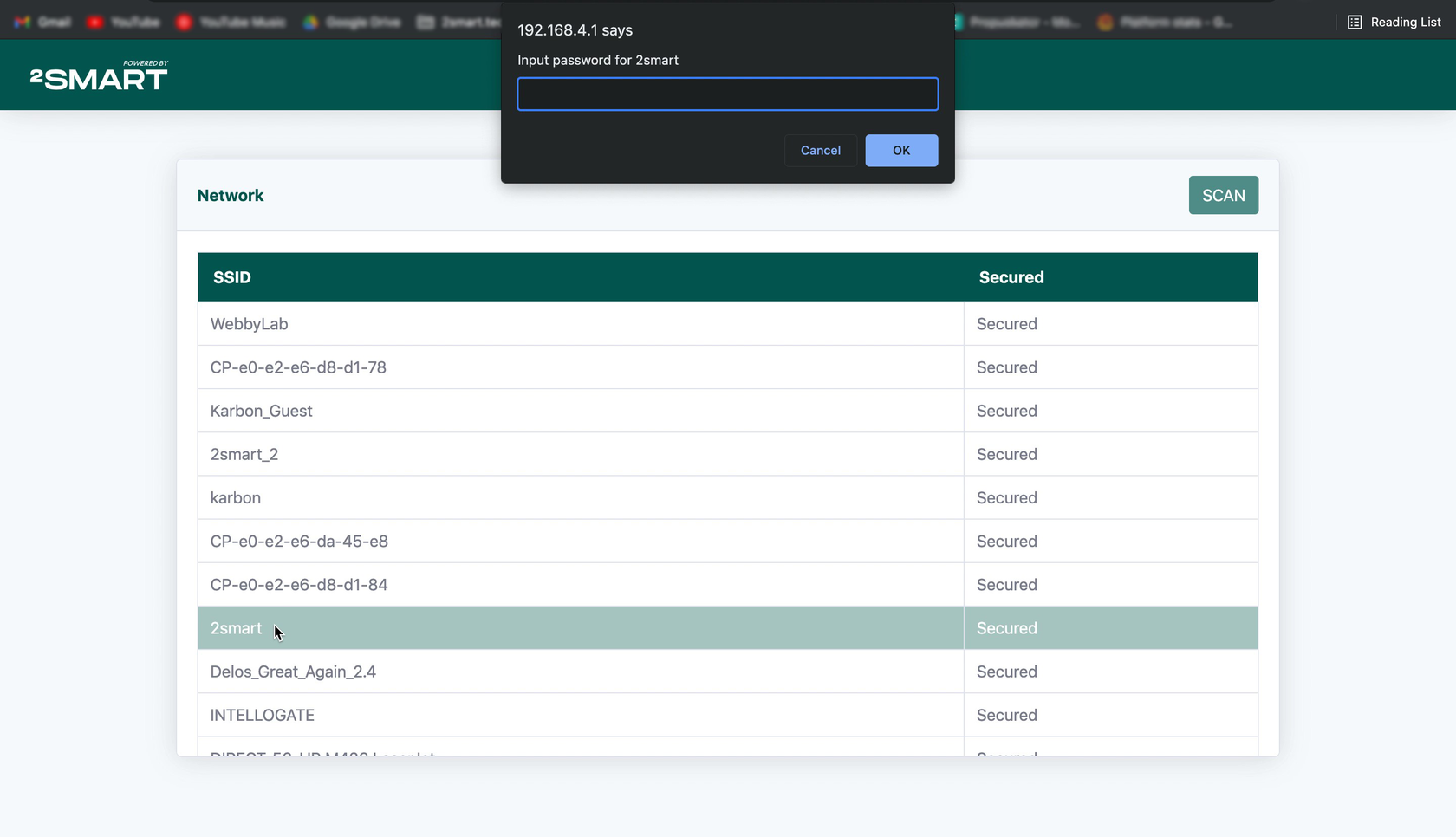This screenshot has height=837, width=1456.
Task: Click Secured cell in 2smart_2 row
Action: tap(1111, 454)
